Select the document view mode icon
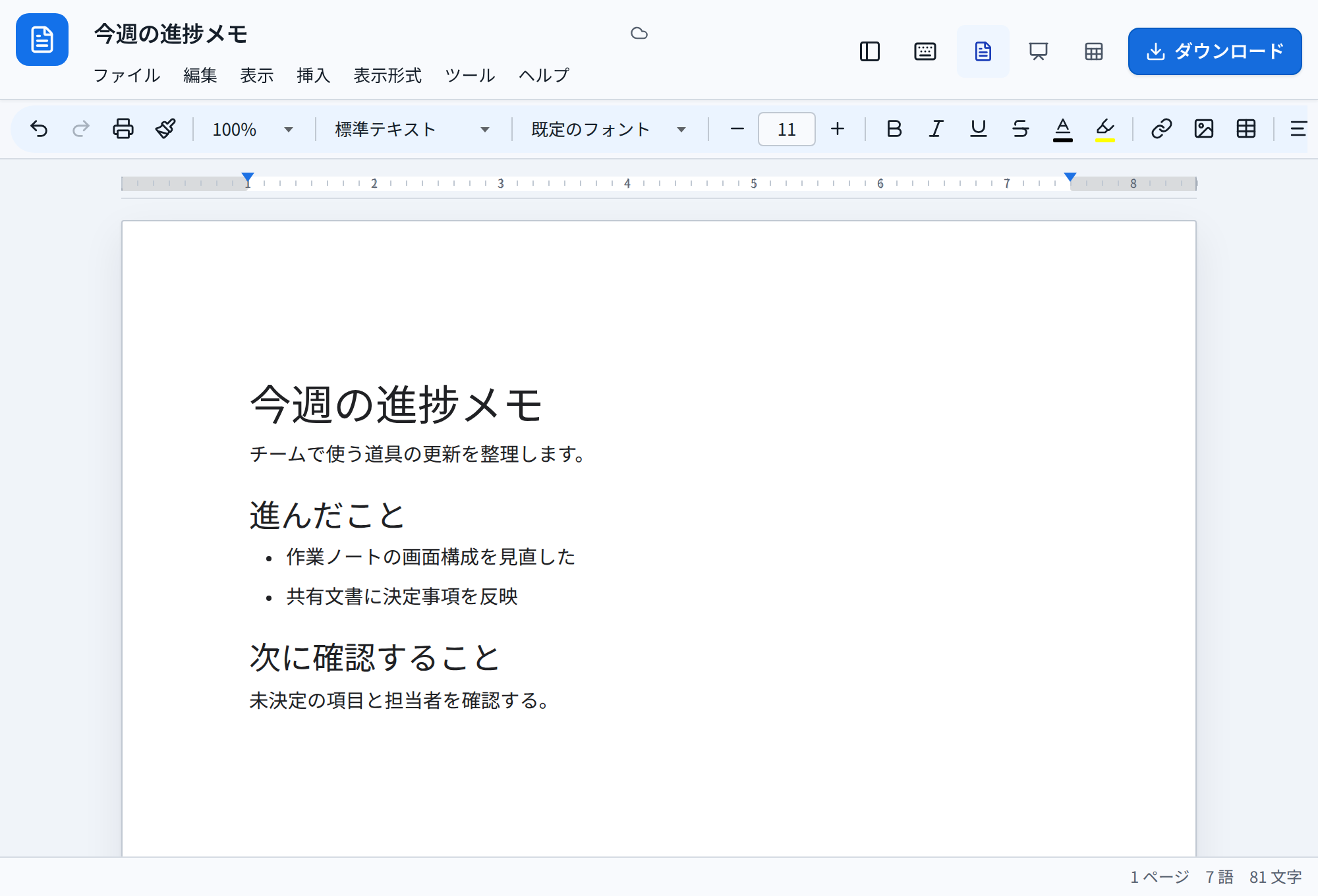 pos(983,51)
